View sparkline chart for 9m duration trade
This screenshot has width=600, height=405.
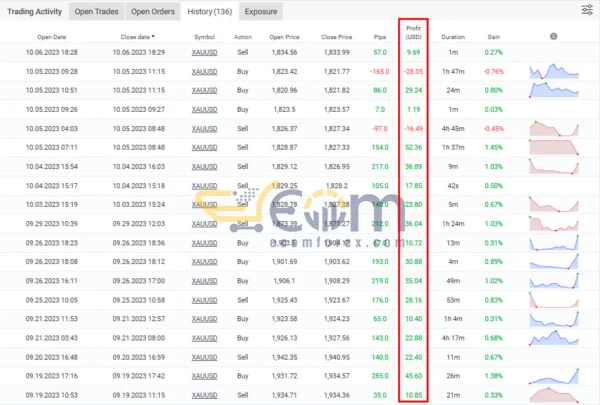click(x=554, y=167)
